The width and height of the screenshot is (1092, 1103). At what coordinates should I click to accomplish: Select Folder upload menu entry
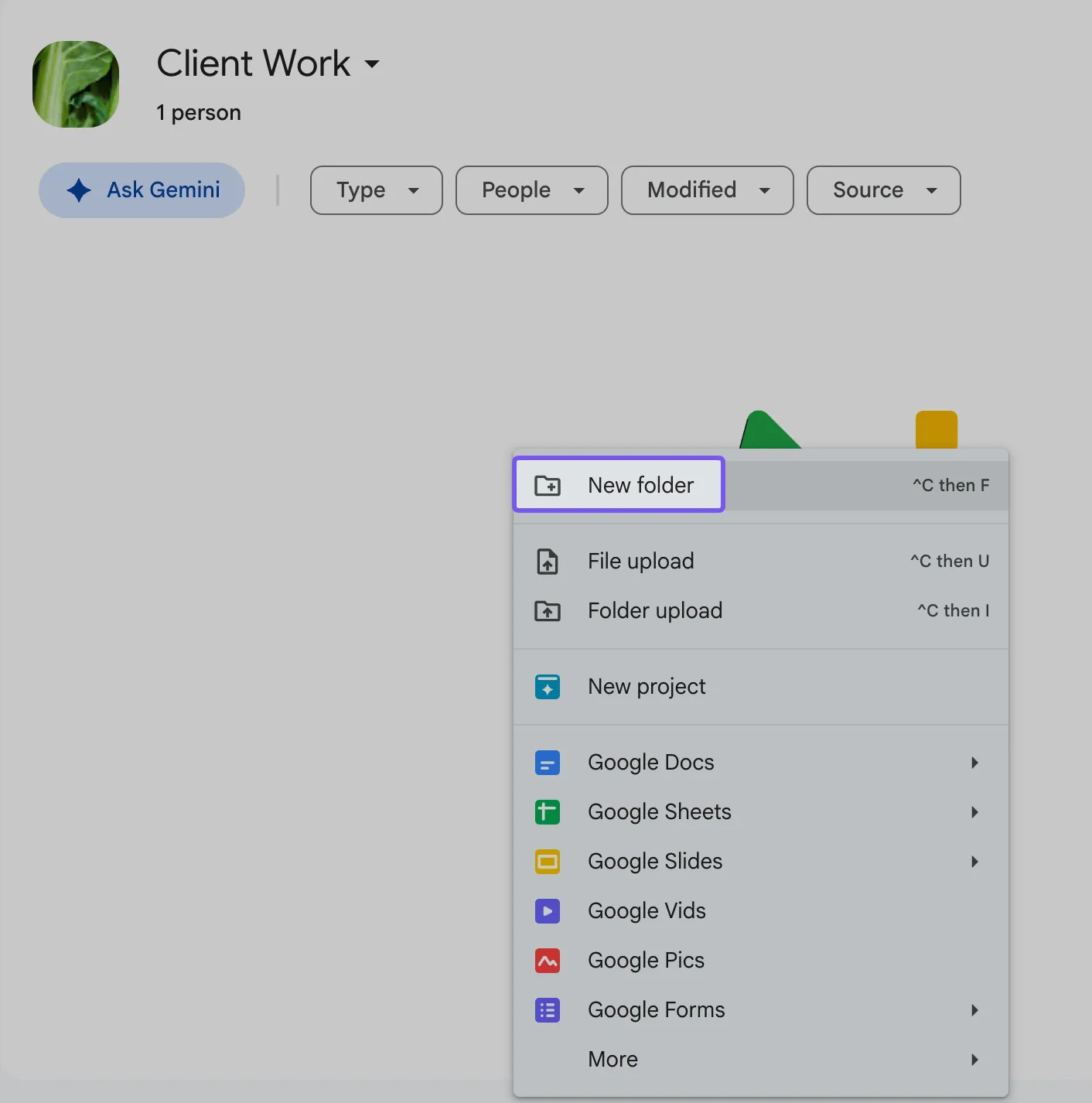click(x=761, y=611)
